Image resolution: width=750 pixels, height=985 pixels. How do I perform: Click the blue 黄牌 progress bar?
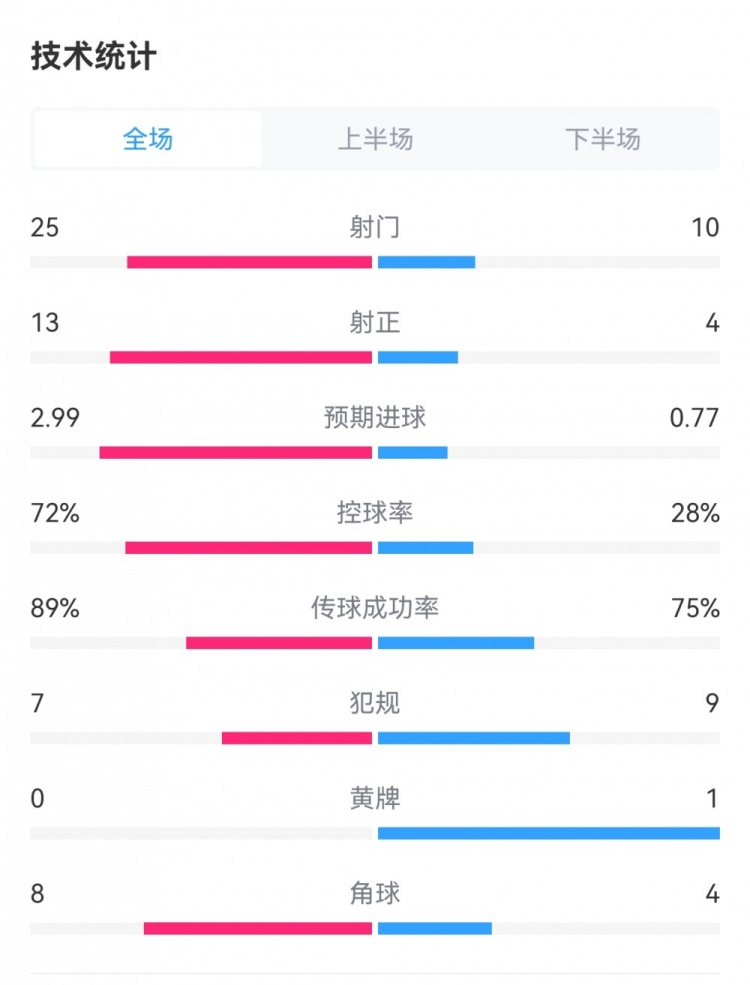click(548, 833)
